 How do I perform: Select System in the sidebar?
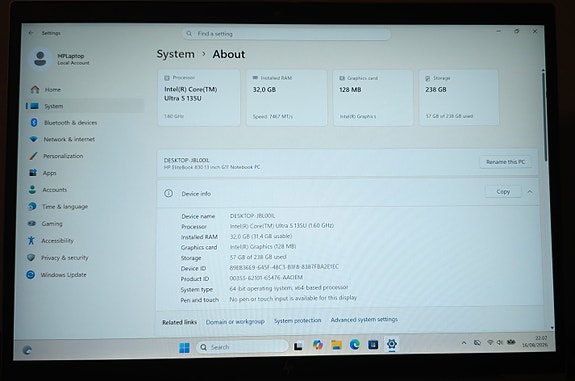[85, 106]
